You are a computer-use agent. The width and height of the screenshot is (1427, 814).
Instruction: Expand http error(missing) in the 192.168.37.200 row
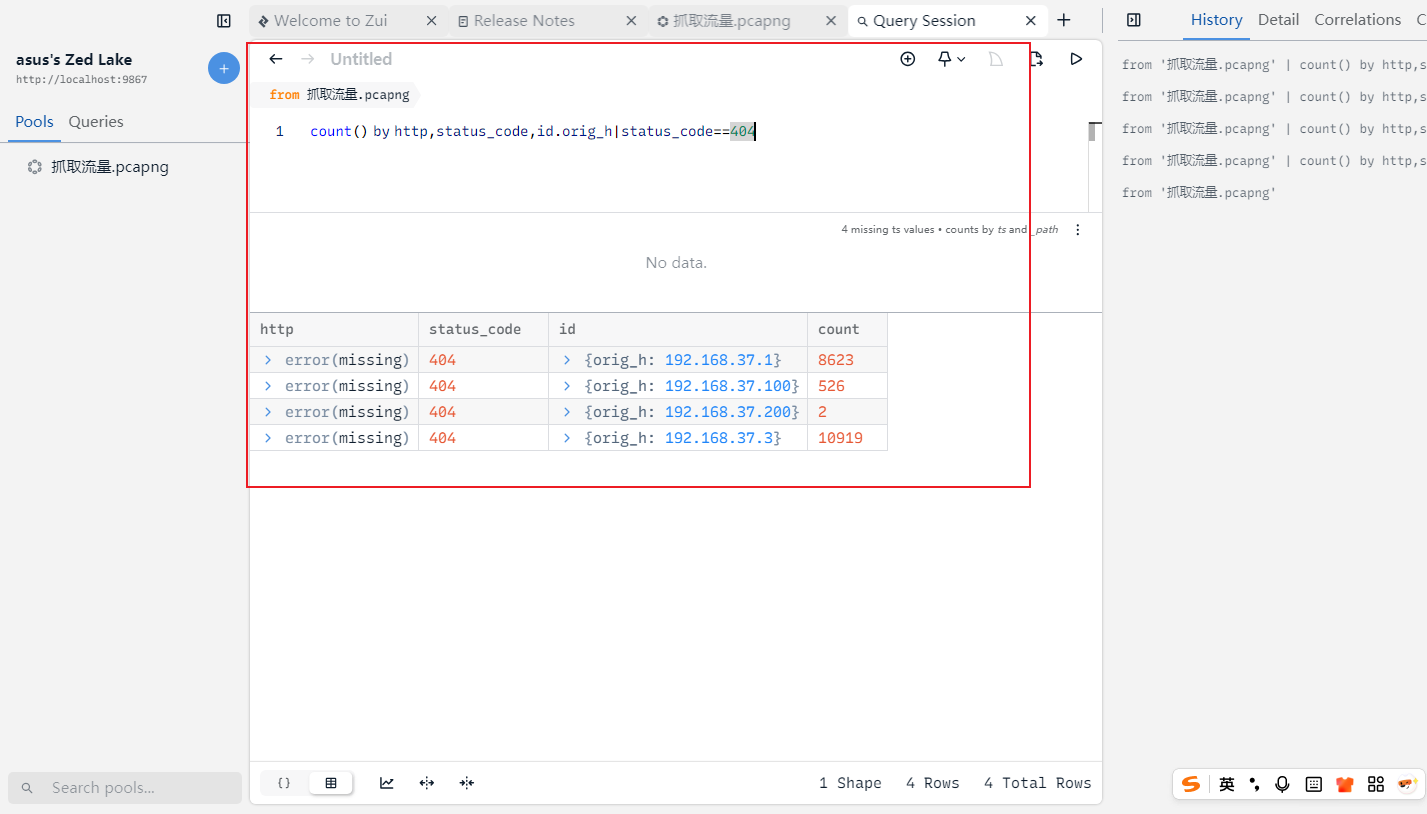point(268,412)
